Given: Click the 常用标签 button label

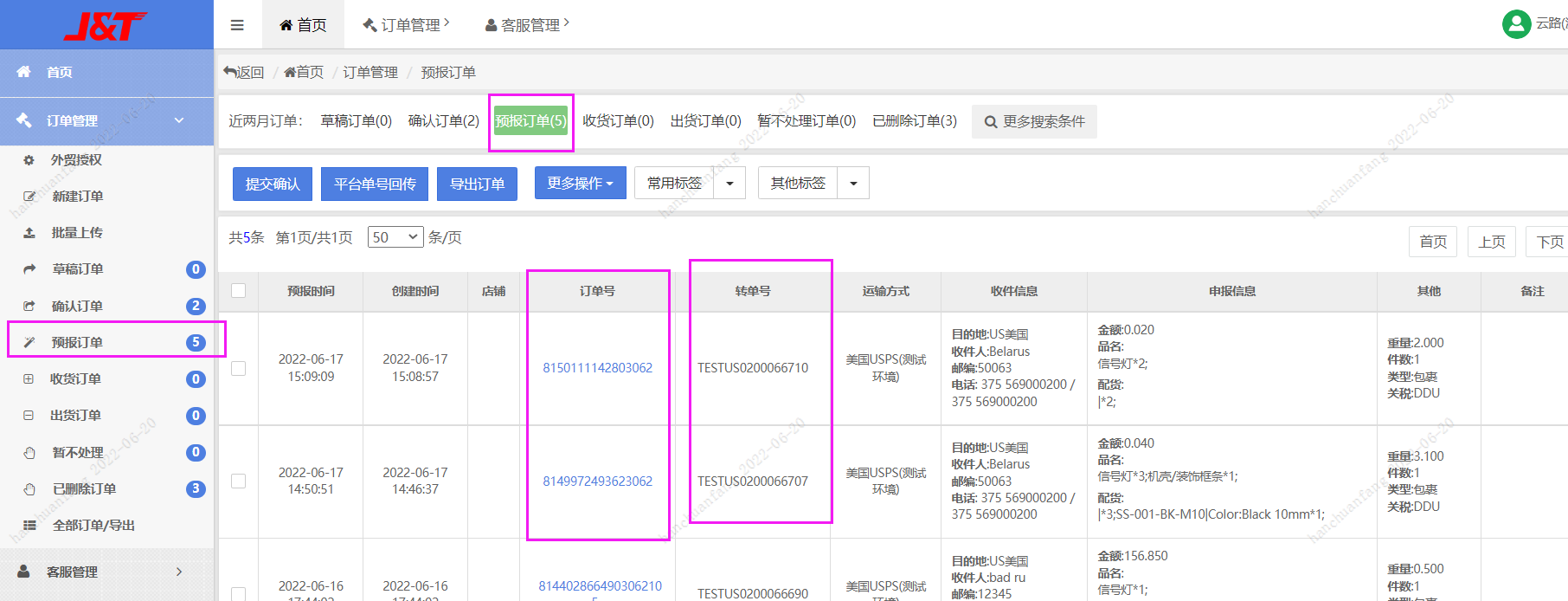Looking at the screenshot, I should pos(674,184).
